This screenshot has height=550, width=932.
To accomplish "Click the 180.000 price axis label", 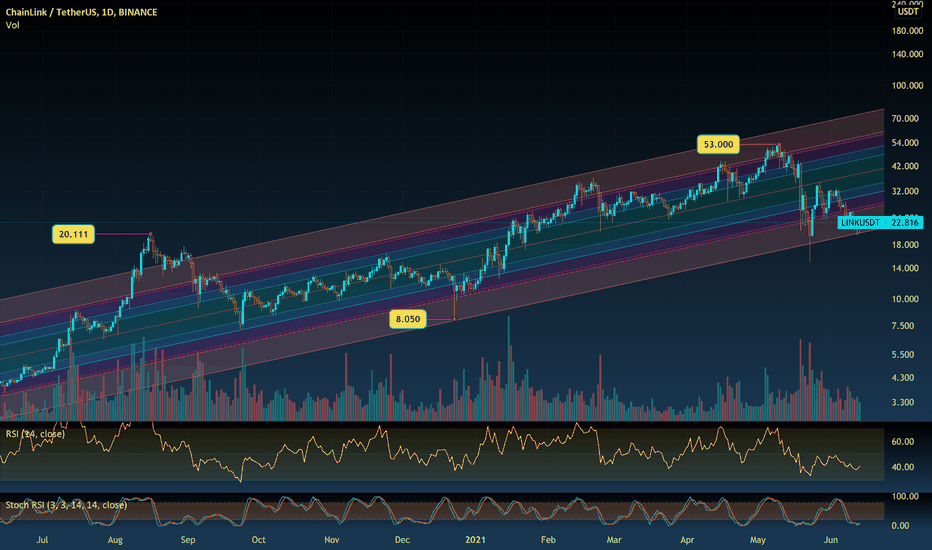I will (x=907, y=30).
